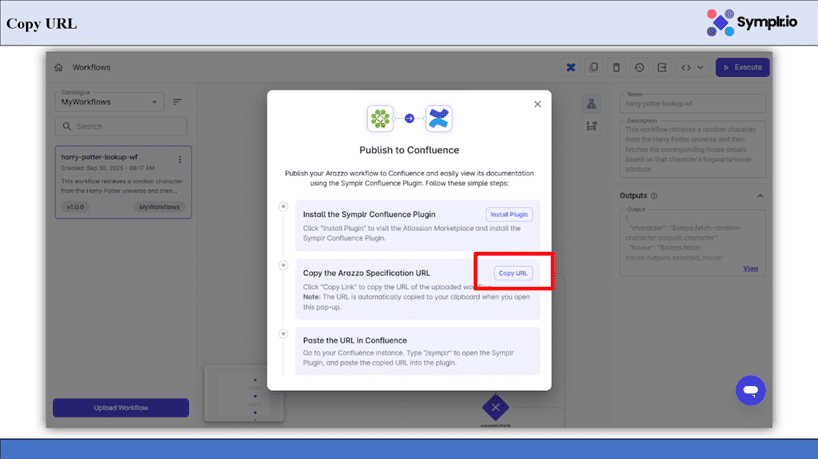Image resolution: width=818 pixels, height=459 pixels.
Task: Click the workflow Search field
Action: [x=120, y=127]
